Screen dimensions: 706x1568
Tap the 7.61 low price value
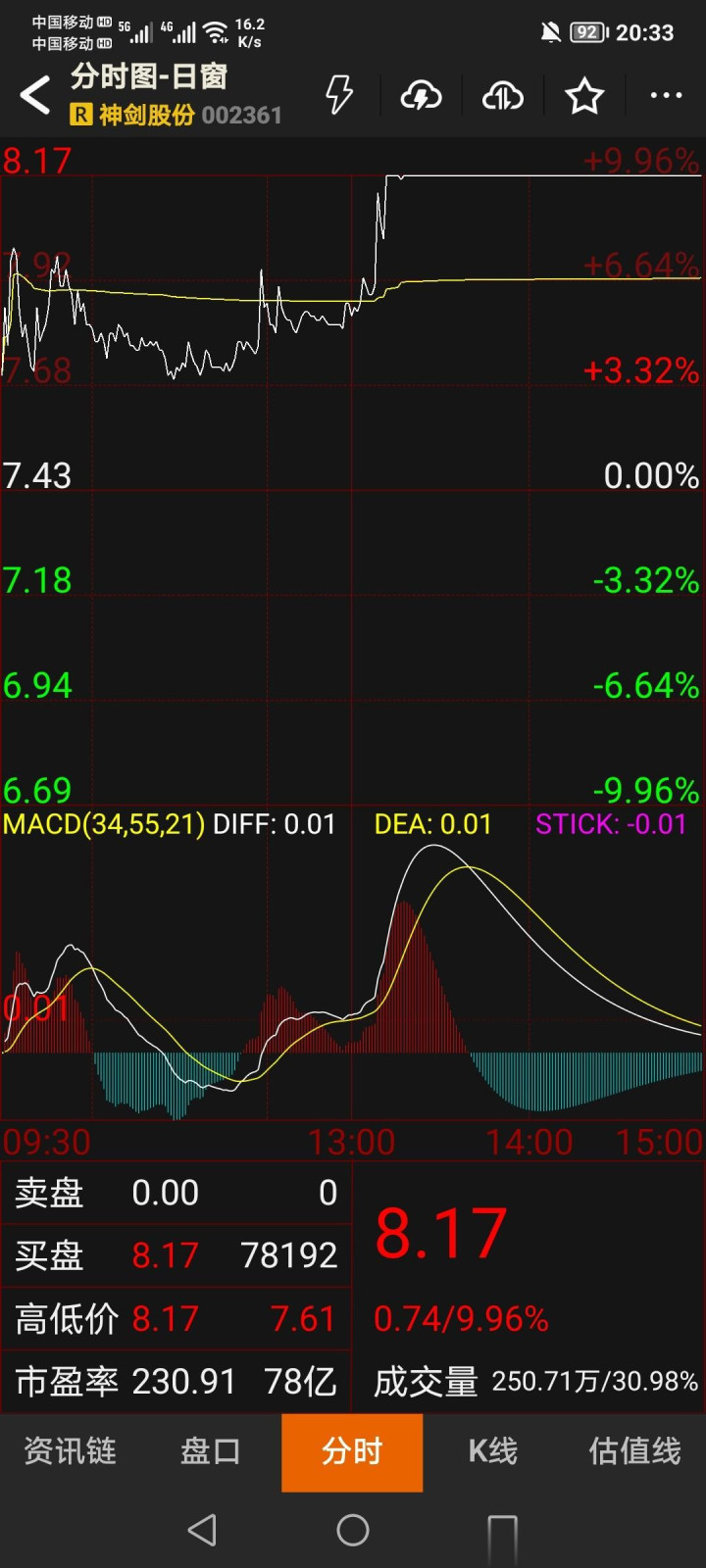[303, 1319]
